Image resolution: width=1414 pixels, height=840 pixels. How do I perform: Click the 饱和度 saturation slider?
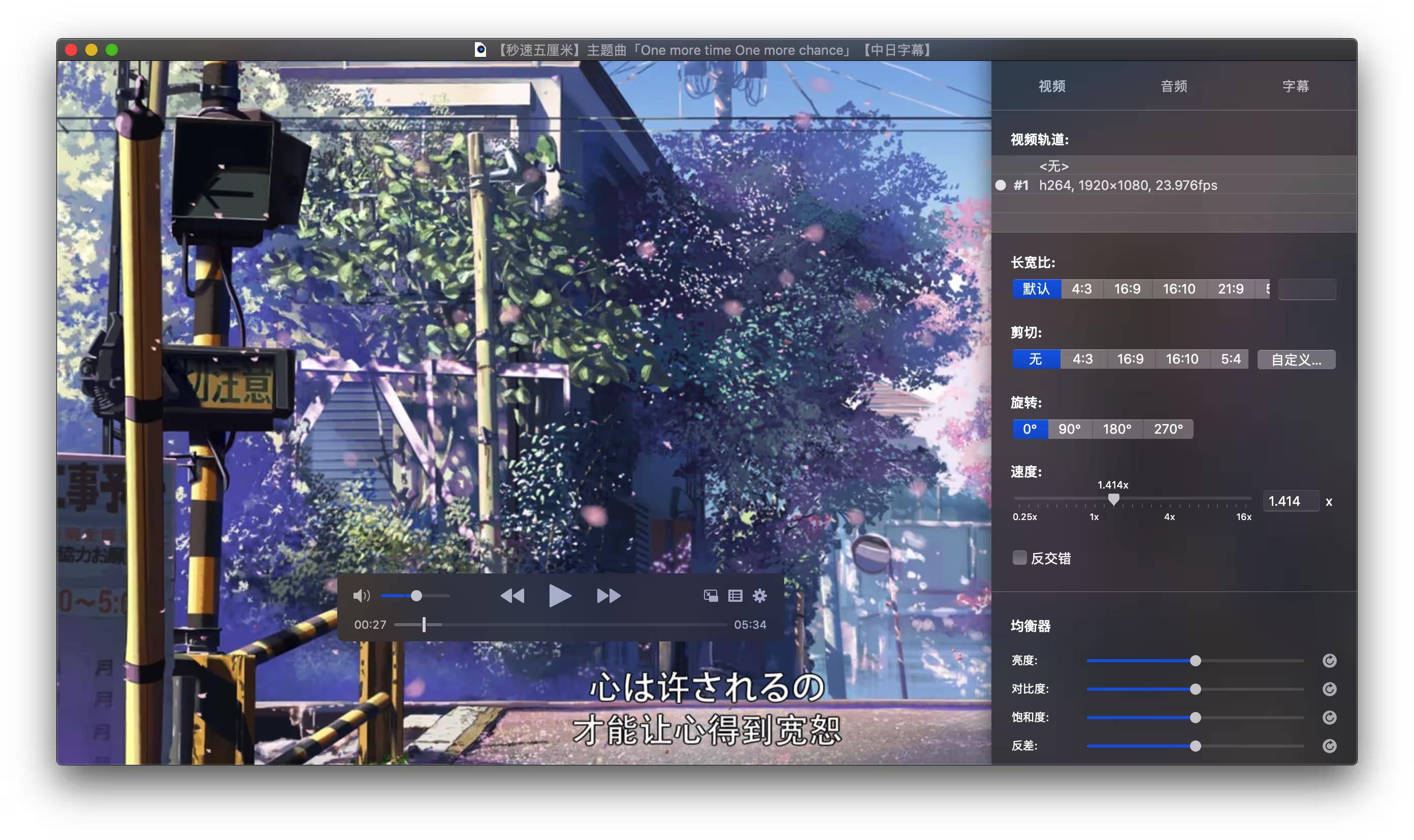tap(1195, 717)
